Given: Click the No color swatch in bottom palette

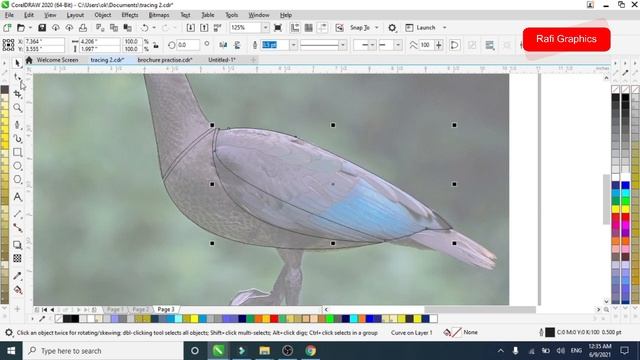Looking at the screenshot, I should (x=59, y=318).
